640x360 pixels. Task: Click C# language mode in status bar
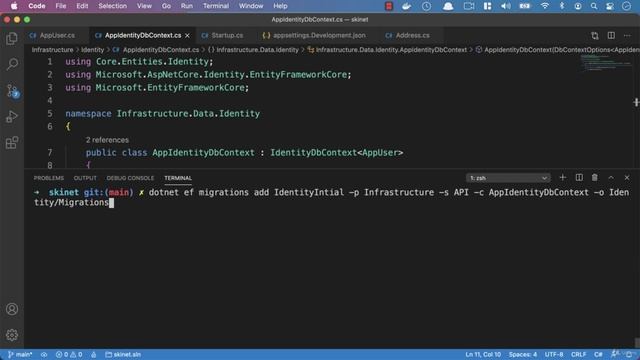pos(598,354)
